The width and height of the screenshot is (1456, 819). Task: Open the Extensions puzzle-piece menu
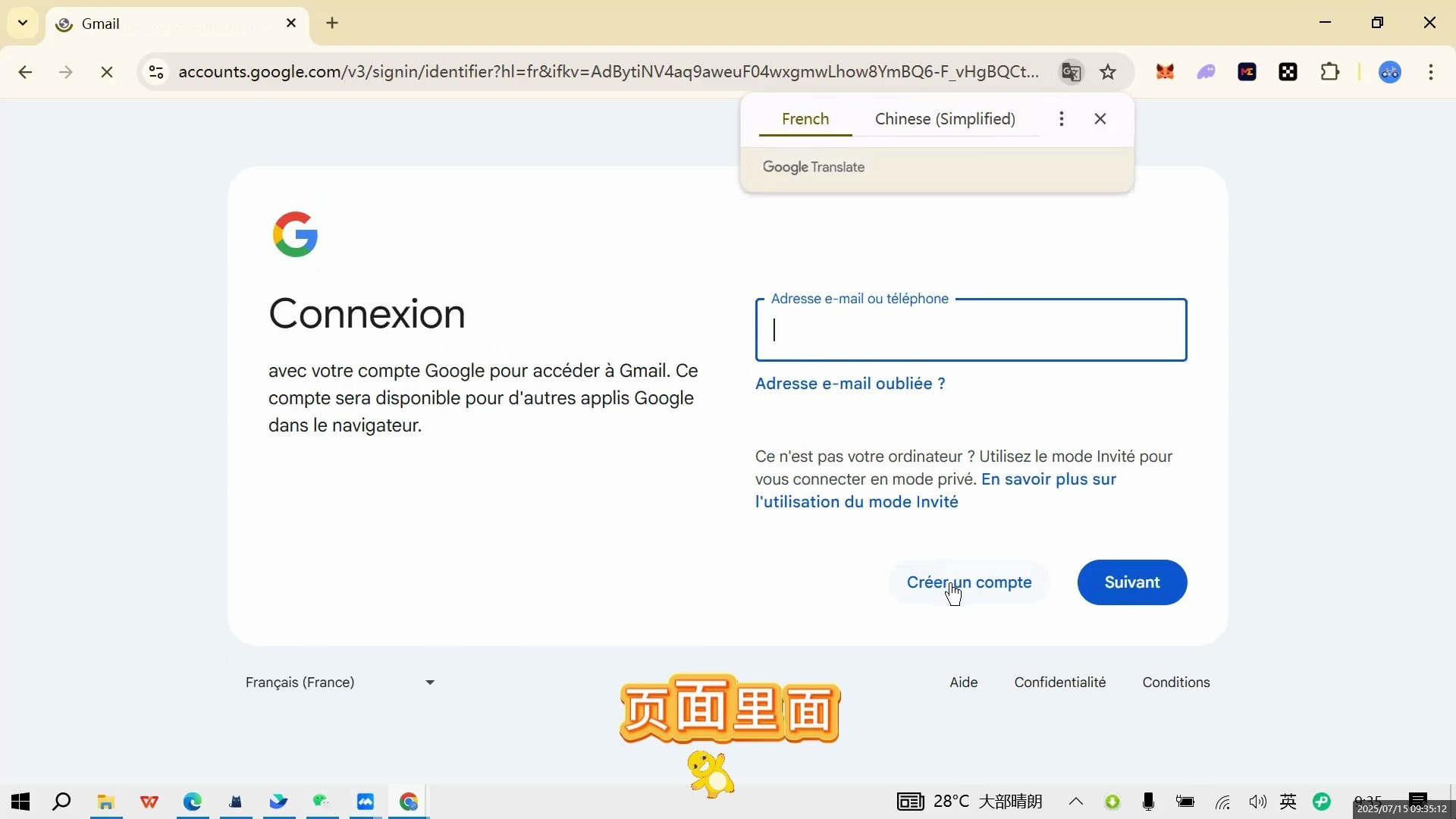click(1329, 72)
